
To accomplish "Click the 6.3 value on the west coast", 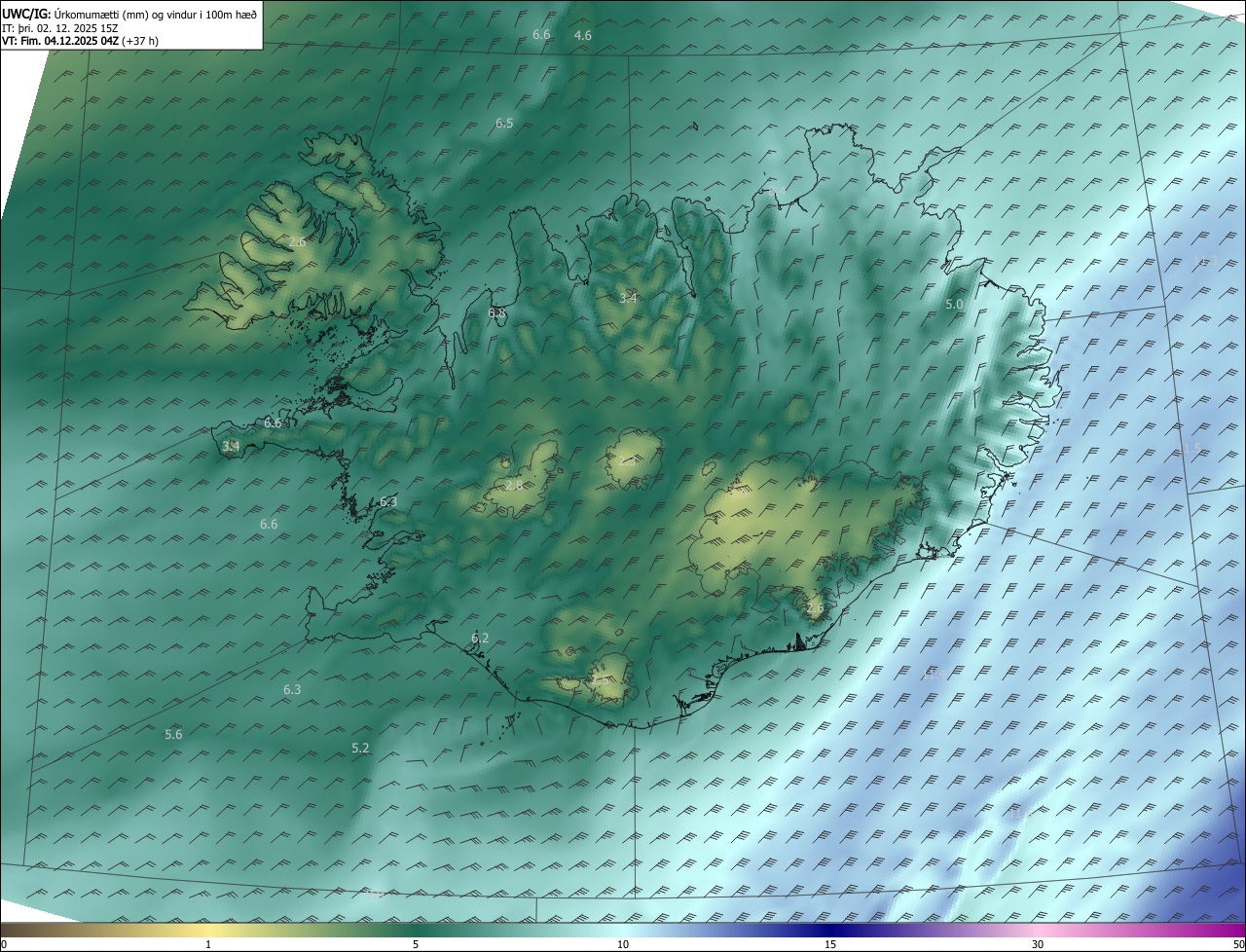I will (x=388, y=502).
